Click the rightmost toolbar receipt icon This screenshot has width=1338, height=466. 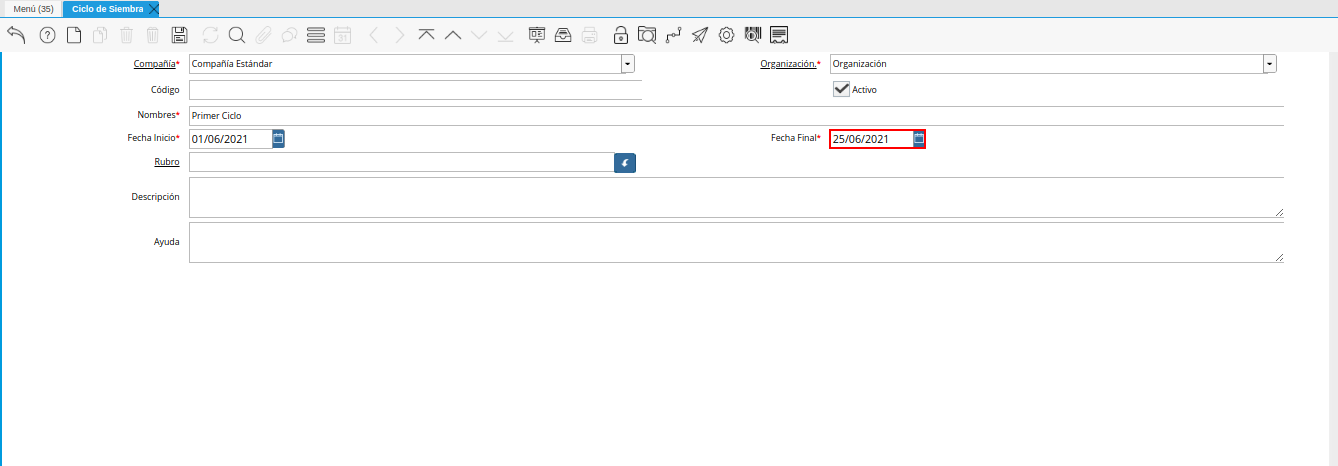click(779, 35)
